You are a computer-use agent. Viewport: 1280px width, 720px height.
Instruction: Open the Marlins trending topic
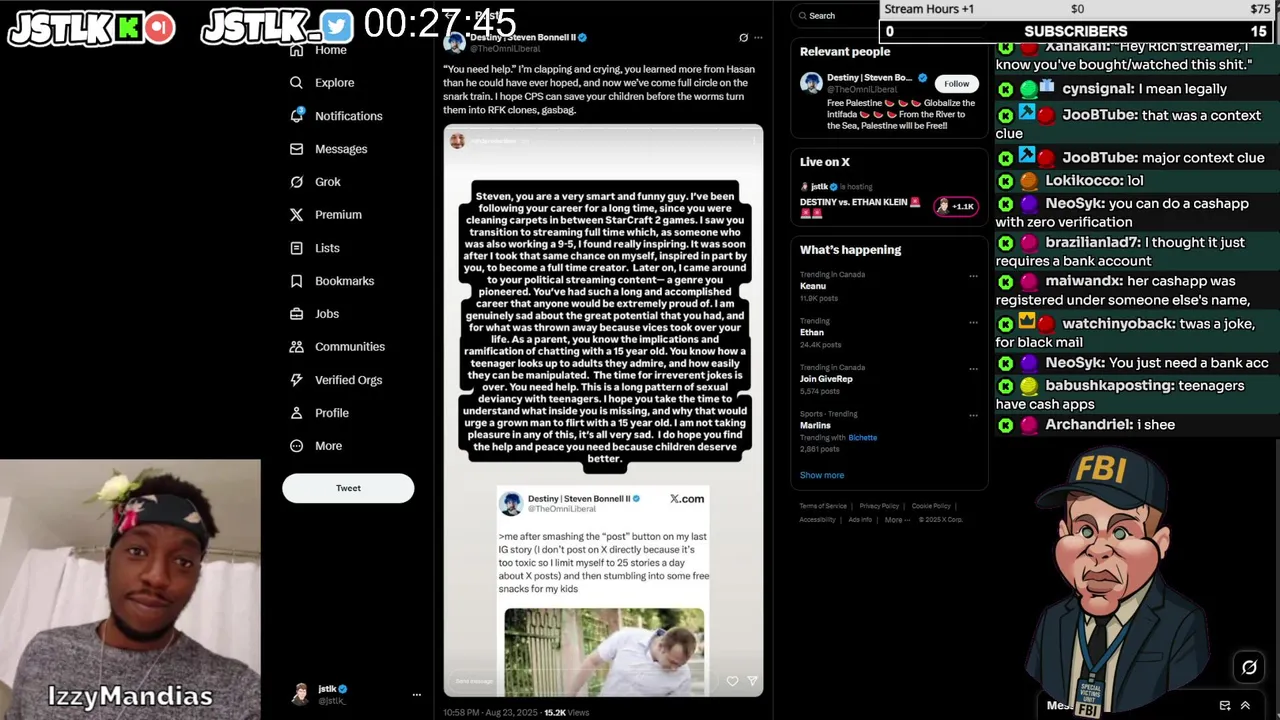815,426
